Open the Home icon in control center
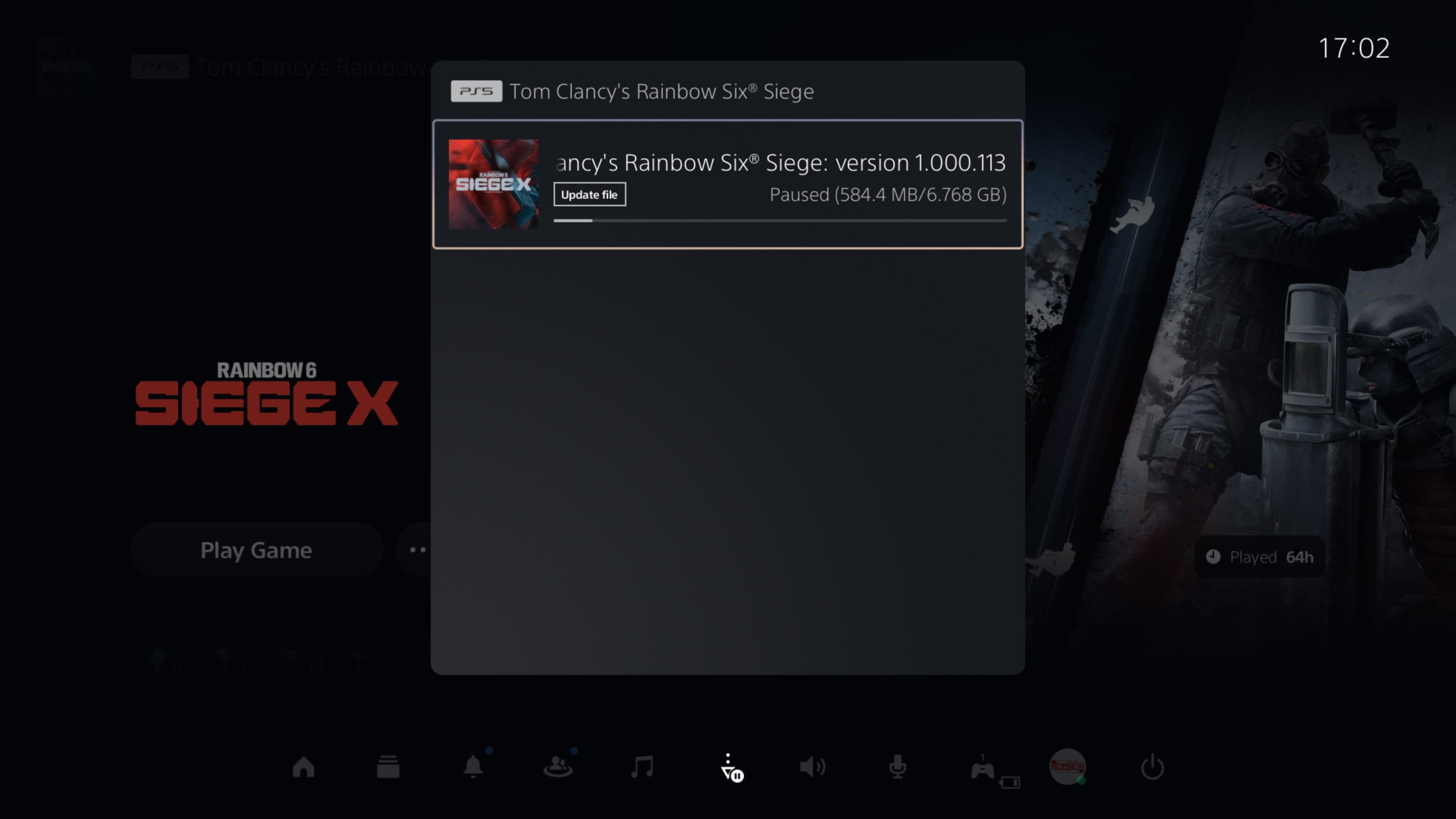Screen dimensions: 1456x819 pos(303,767)
